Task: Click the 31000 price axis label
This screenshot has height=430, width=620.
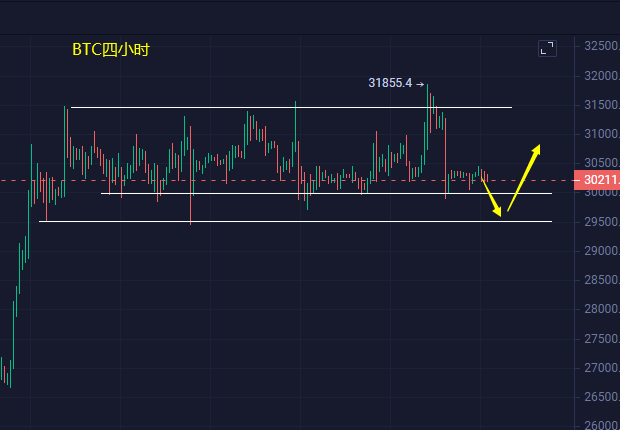Action: (602, 134)
